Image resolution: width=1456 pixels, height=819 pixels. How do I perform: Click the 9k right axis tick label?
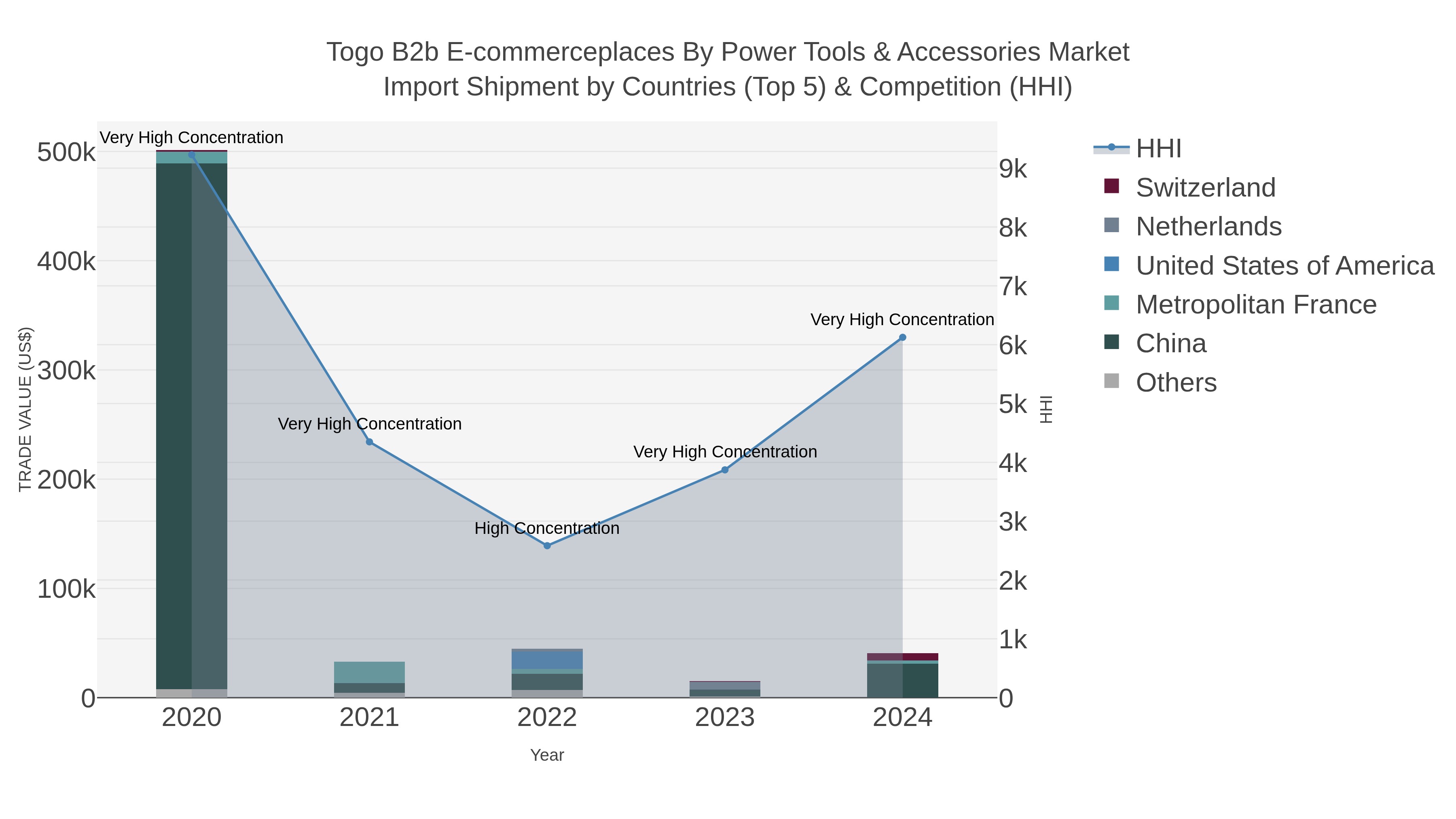(x=1013, y=169)
